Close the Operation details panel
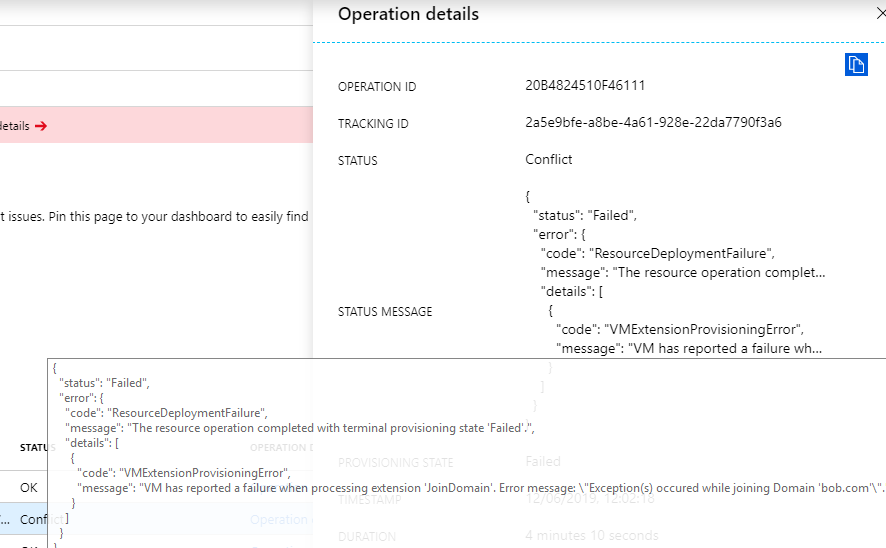 tap(881, 14)
